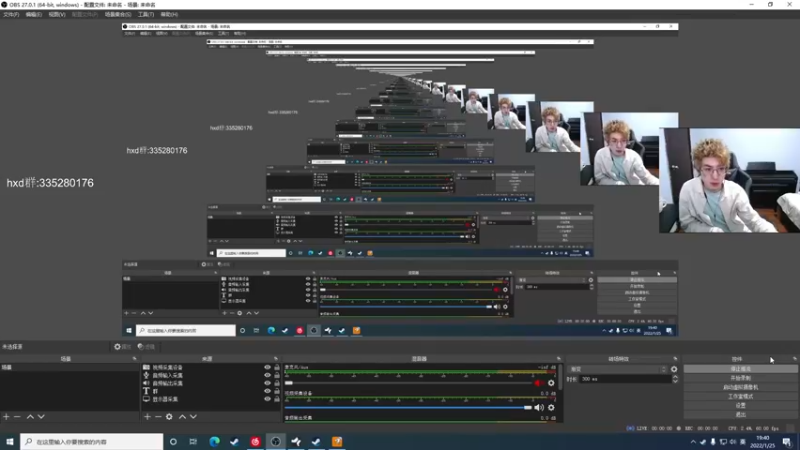Select 场景 in Scenes list
Screen dimensions: 800x450
click(69, 367)
